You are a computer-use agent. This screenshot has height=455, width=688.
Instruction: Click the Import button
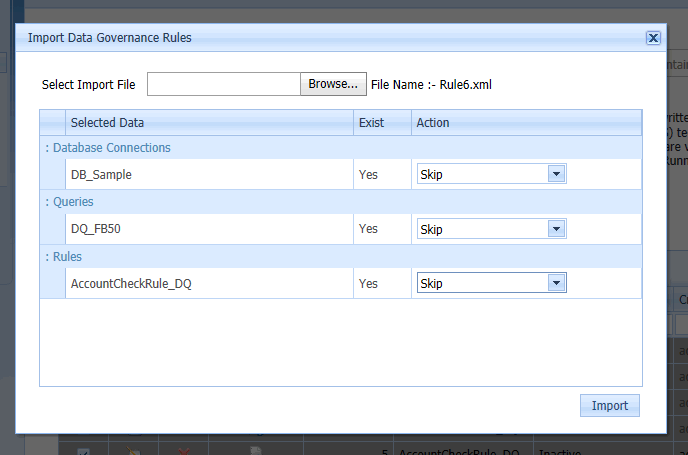pyautogui.click(x=609, y=405)
